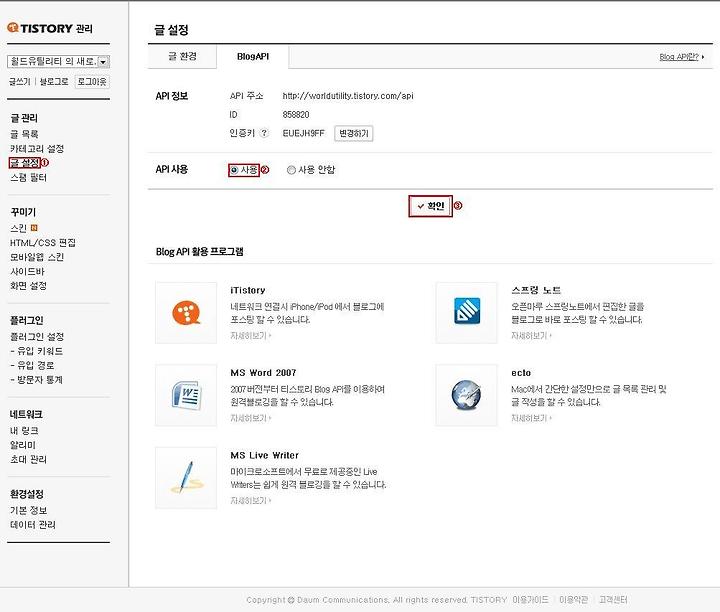Click the 인증키 help question mark icon

coord(264,133)
